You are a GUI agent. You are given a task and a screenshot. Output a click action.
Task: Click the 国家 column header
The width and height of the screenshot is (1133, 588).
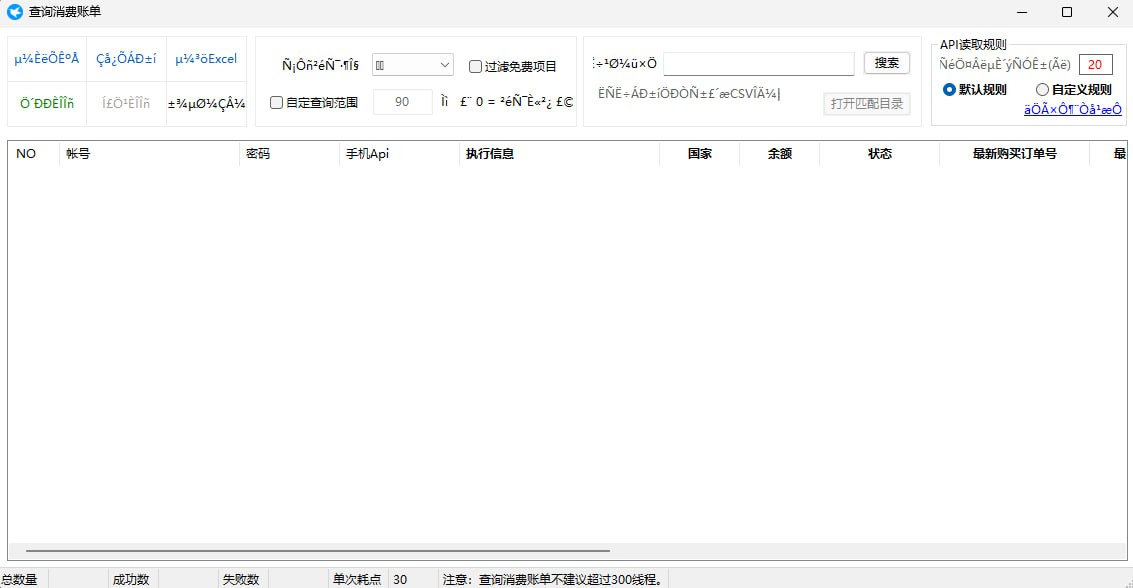pos(699,154)
